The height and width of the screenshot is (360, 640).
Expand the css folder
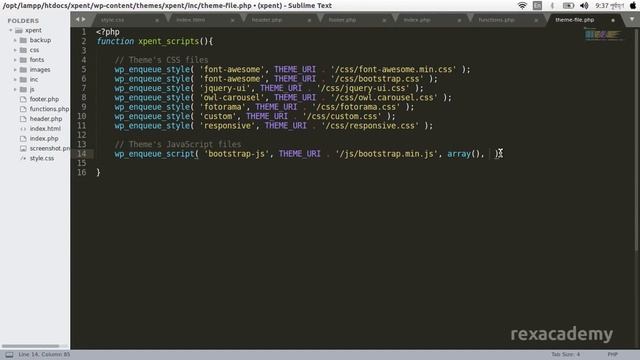(x=15, y=50)
